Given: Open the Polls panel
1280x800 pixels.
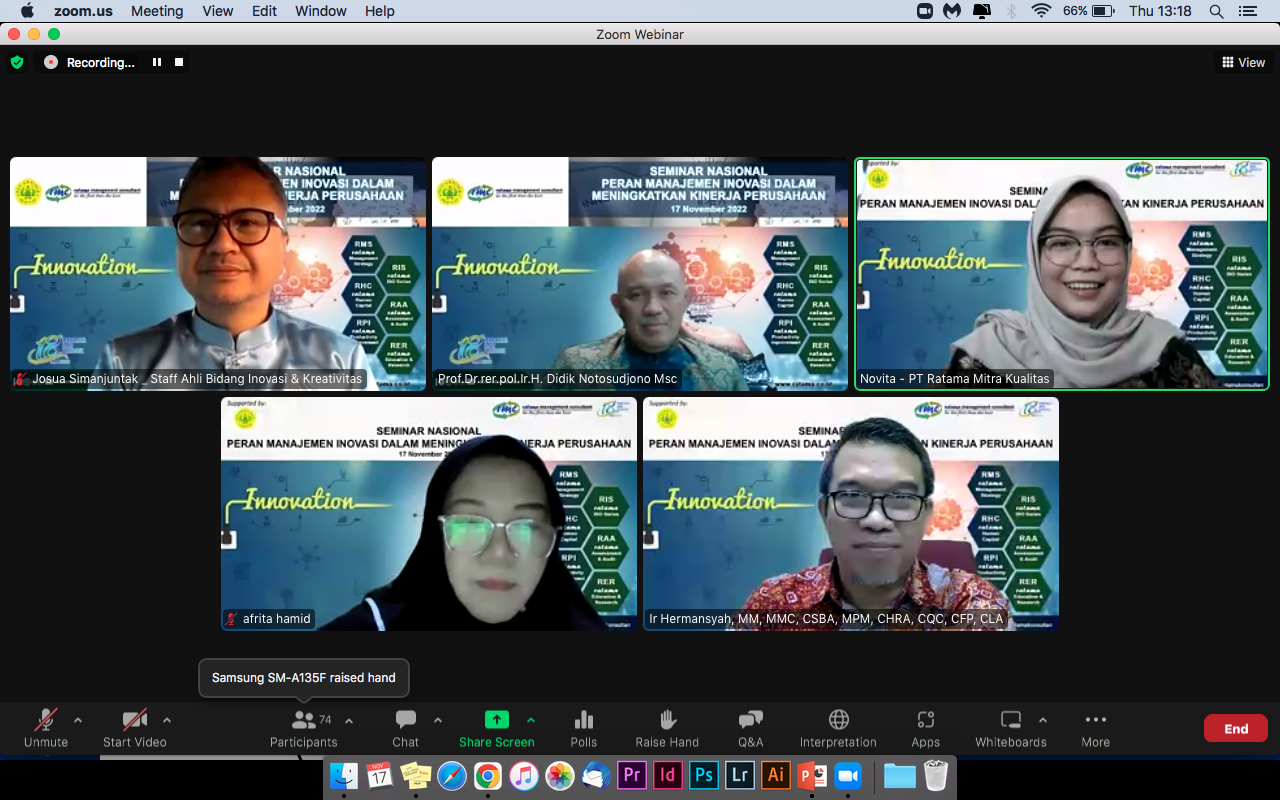Looking at the screenshot, I should [584, 728].
